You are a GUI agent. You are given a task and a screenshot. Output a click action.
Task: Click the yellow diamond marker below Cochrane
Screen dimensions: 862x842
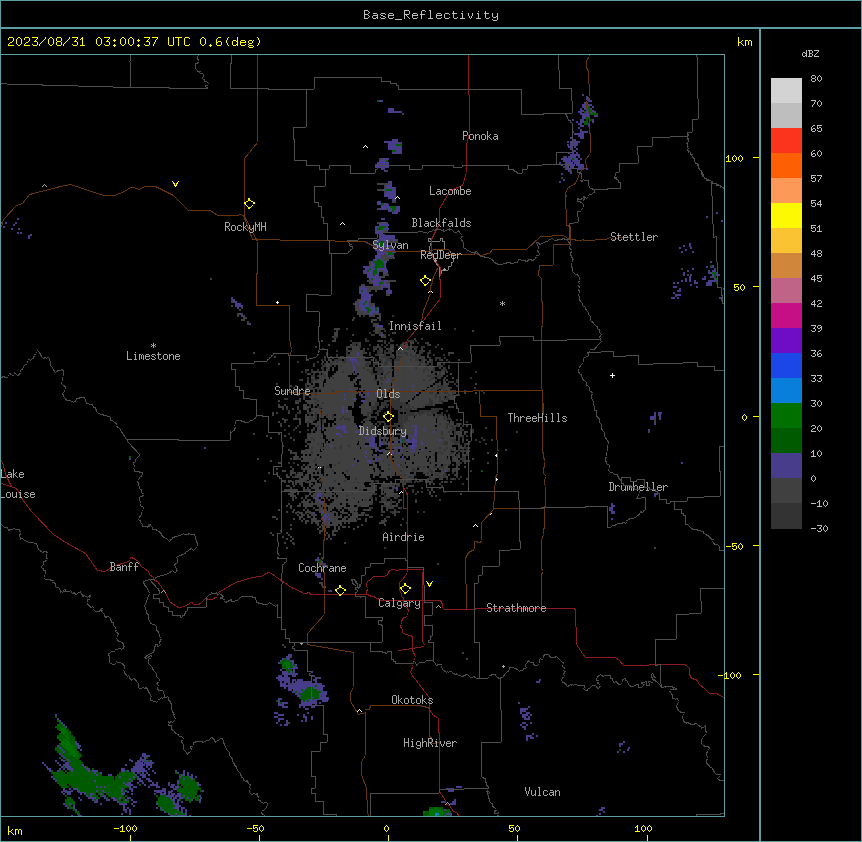point(340,590)
